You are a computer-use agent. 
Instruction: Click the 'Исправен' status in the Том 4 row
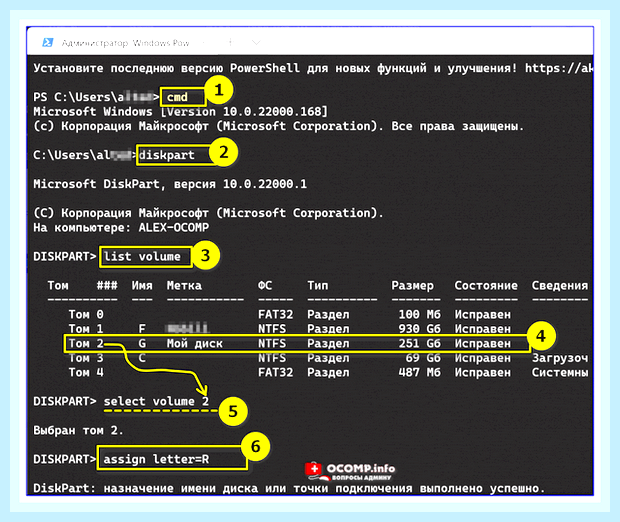482,372
